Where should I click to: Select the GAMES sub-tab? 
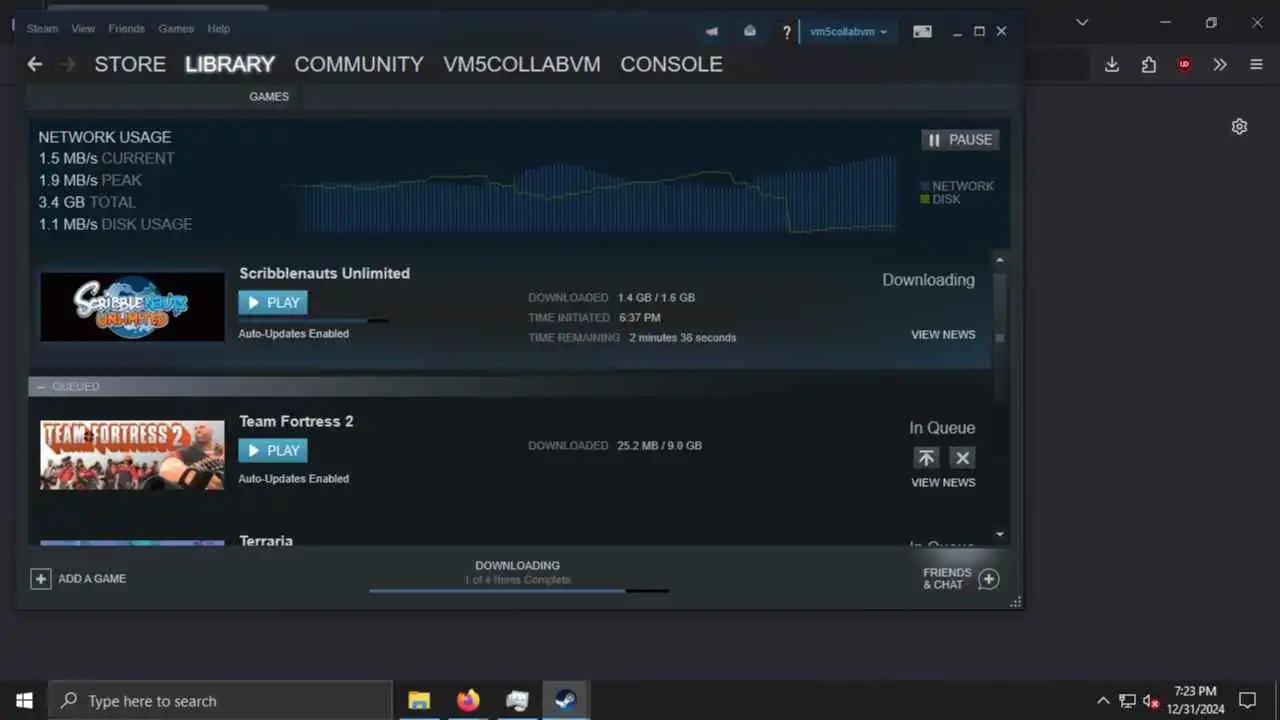[269, 97]
